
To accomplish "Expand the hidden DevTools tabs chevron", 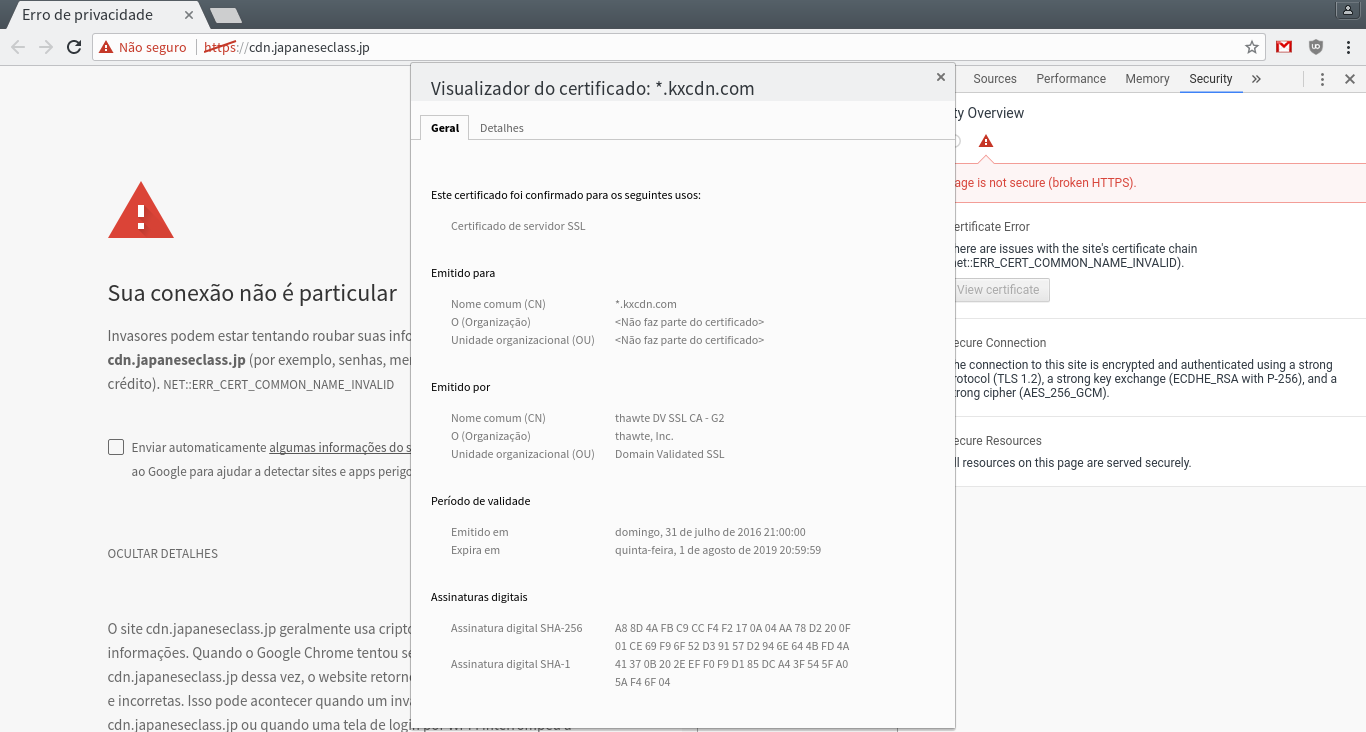I will (1256, 79).
